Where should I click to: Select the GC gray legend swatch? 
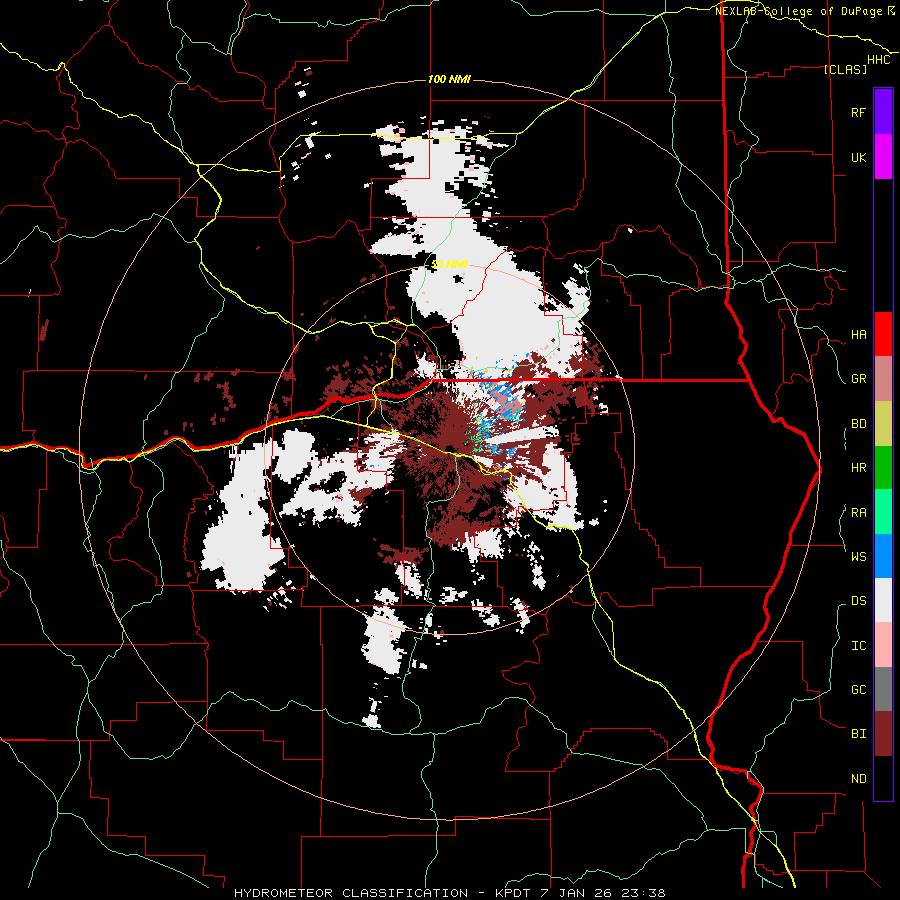tap(883, 689)
